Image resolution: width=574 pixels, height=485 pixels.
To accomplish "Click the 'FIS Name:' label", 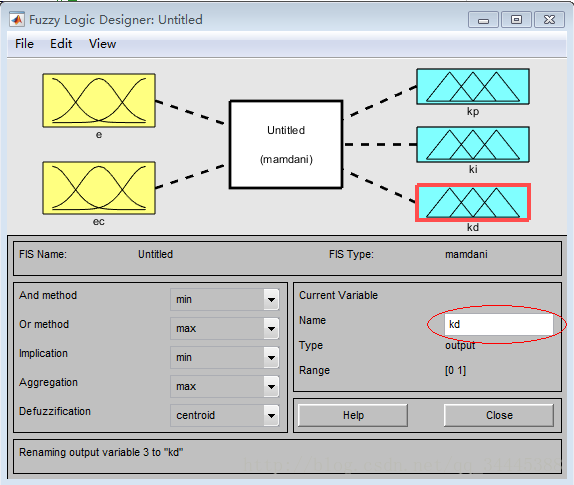I will coord(43,254).
